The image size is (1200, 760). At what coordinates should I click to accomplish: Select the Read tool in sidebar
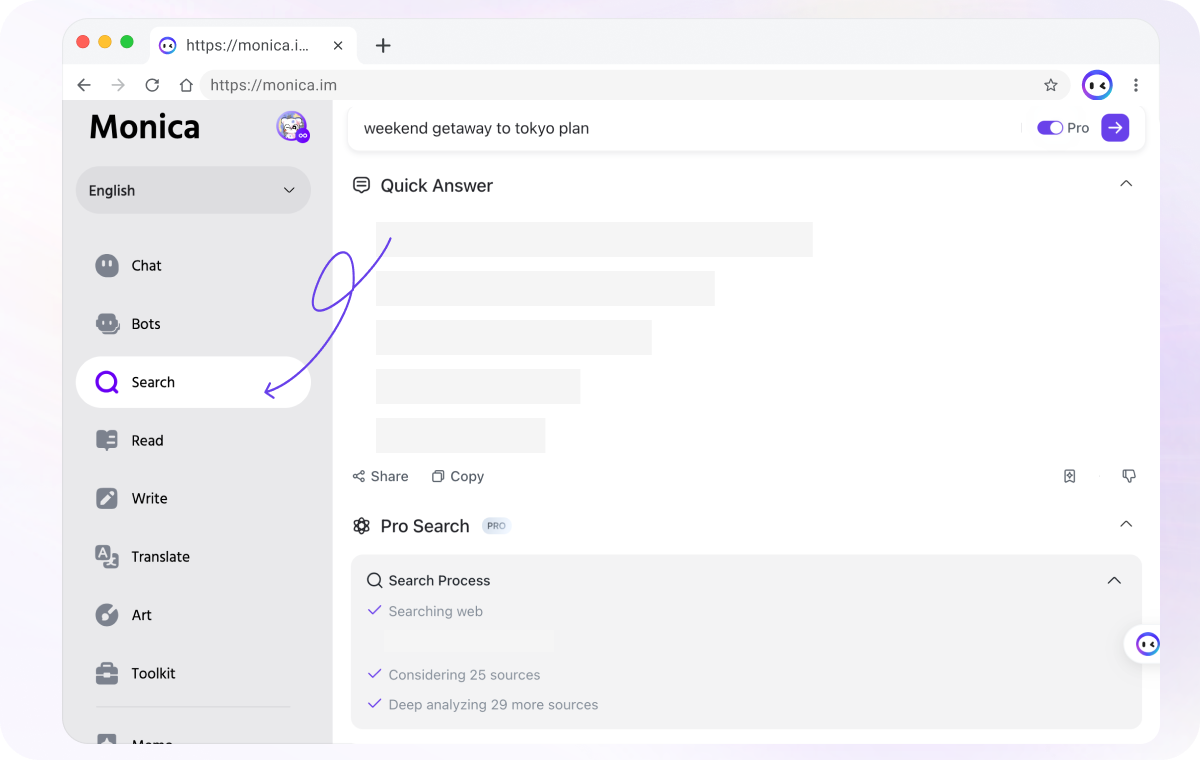click(x=146, y=441)
